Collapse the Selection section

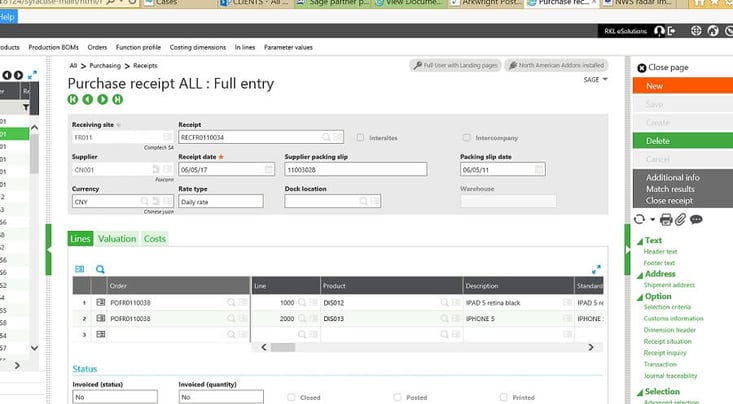point(640,393)
